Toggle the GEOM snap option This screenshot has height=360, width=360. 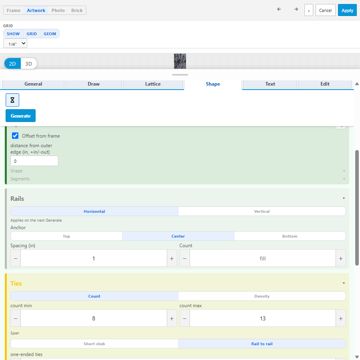click(50, 34)
